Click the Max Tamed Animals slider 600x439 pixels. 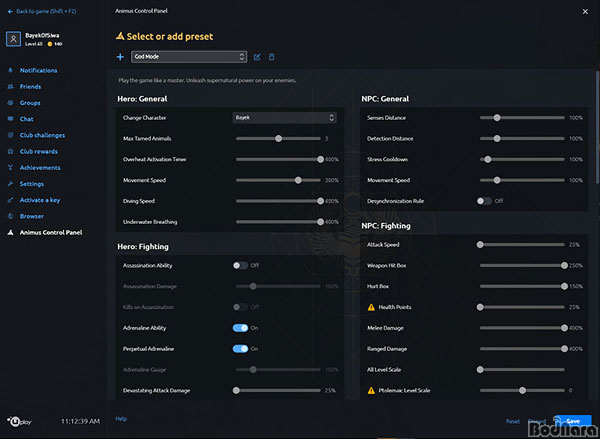click(278, 139)
